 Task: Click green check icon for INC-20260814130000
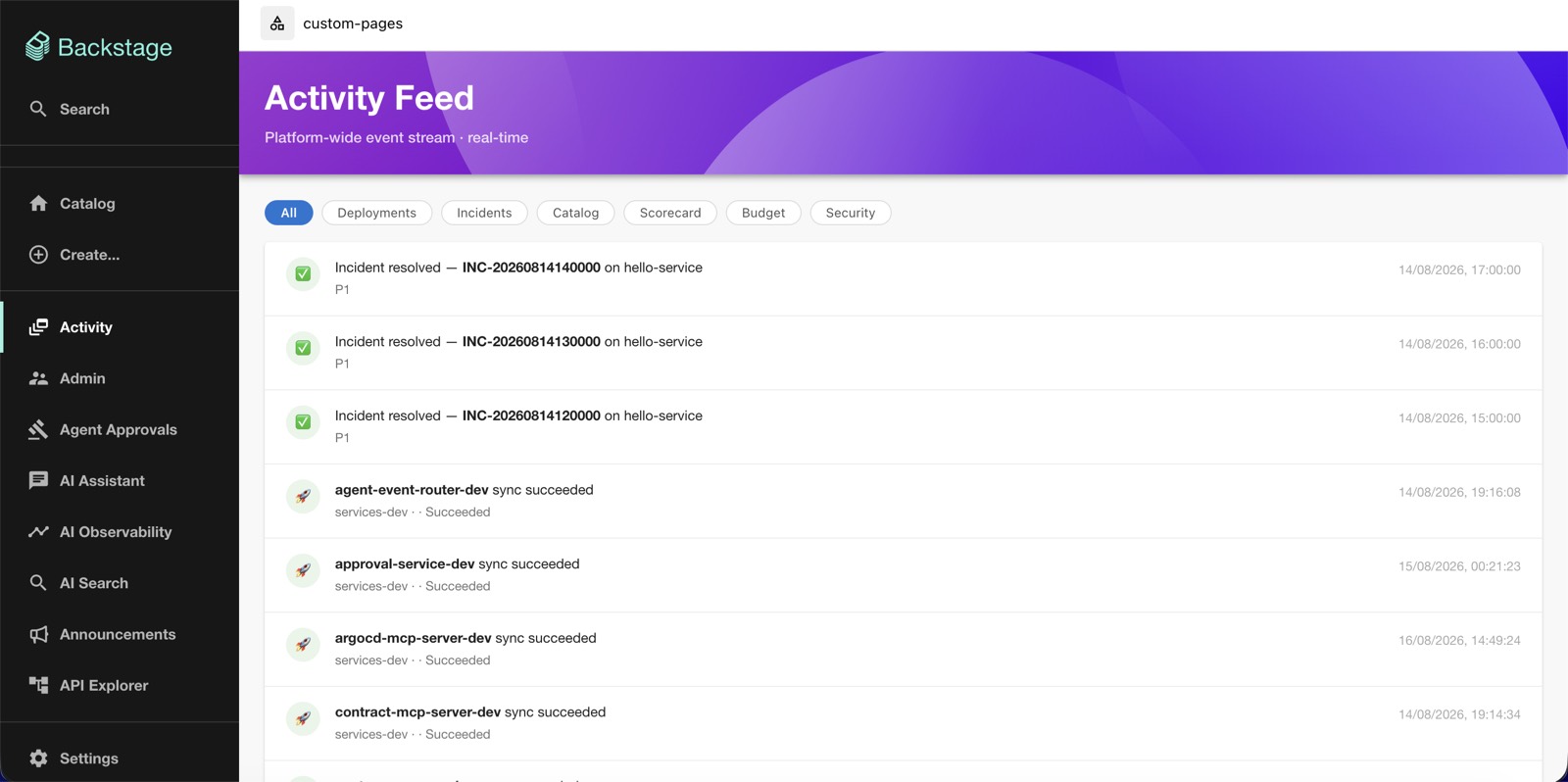303,348
